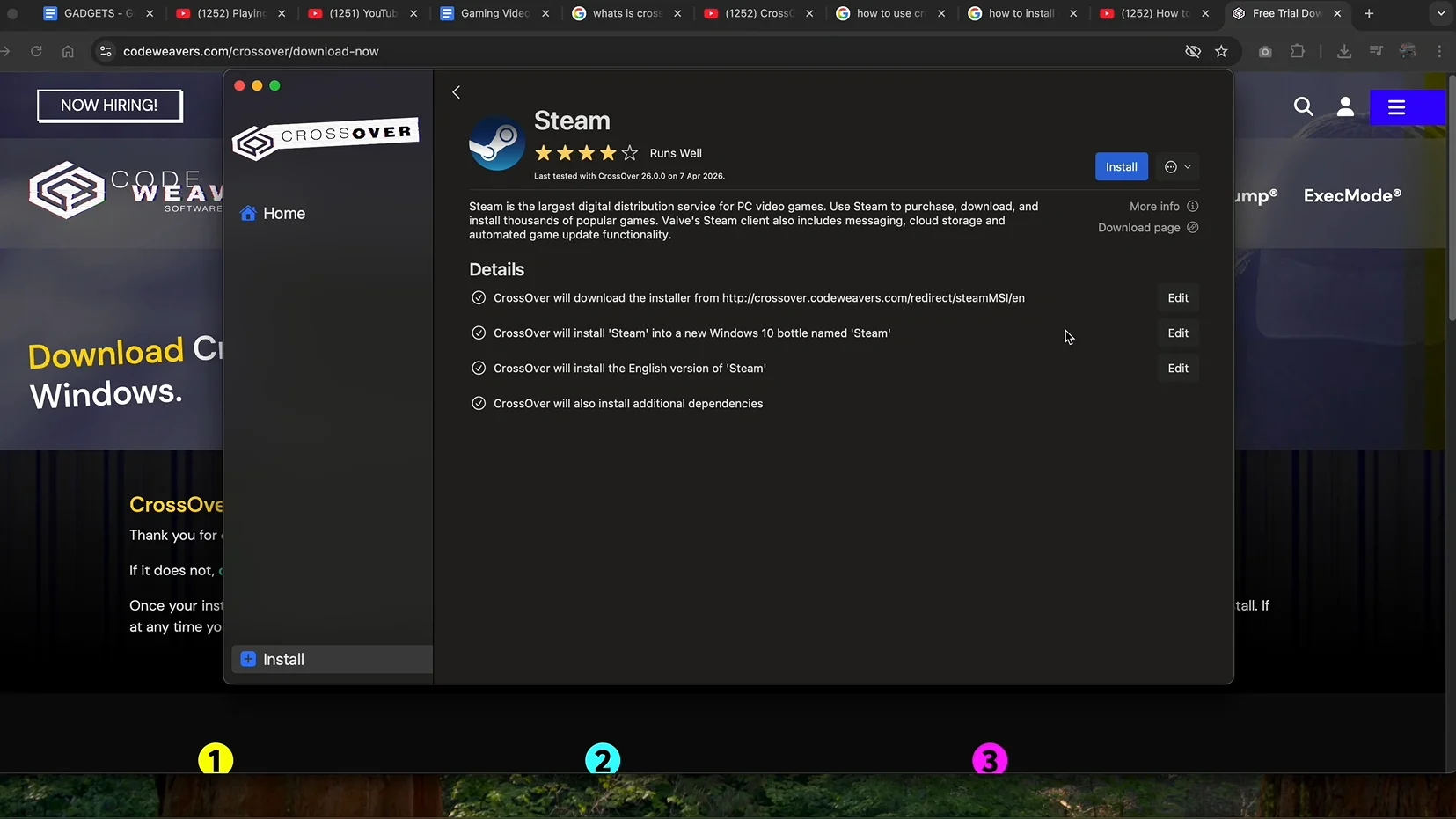Click the blue Install button
1456x819 pixels.
click(x=1121, y=166)
